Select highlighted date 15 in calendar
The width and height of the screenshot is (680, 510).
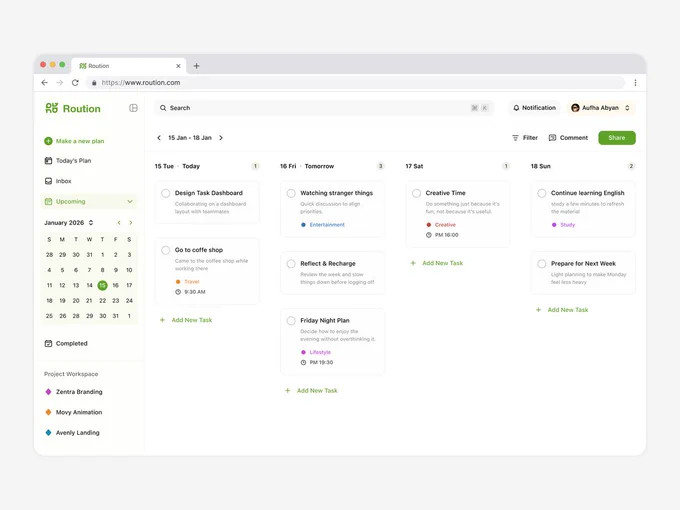[102, 285]
